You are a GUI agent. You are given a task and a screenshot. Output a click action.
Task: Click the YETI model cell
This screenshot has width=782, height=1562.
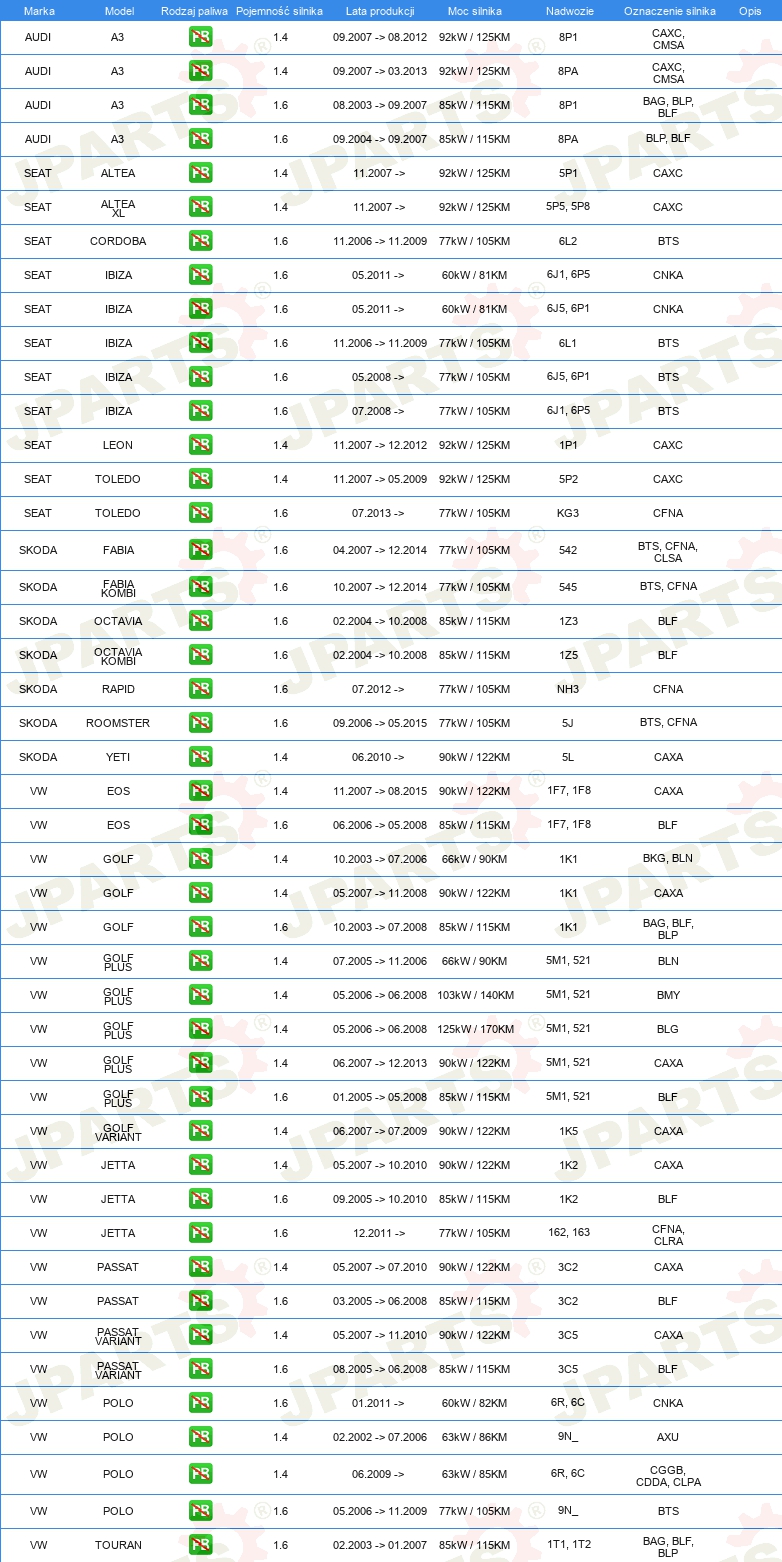118,757
